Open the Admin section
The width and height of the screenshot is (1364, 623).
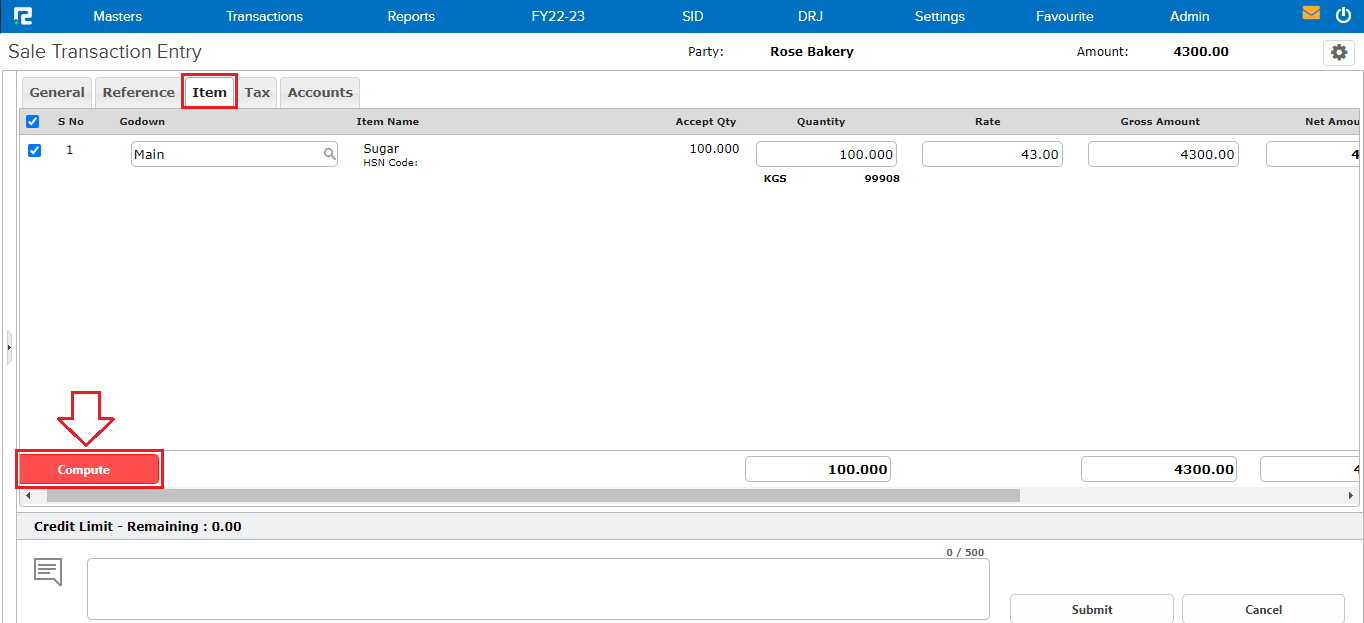(x=1189, y=16)
